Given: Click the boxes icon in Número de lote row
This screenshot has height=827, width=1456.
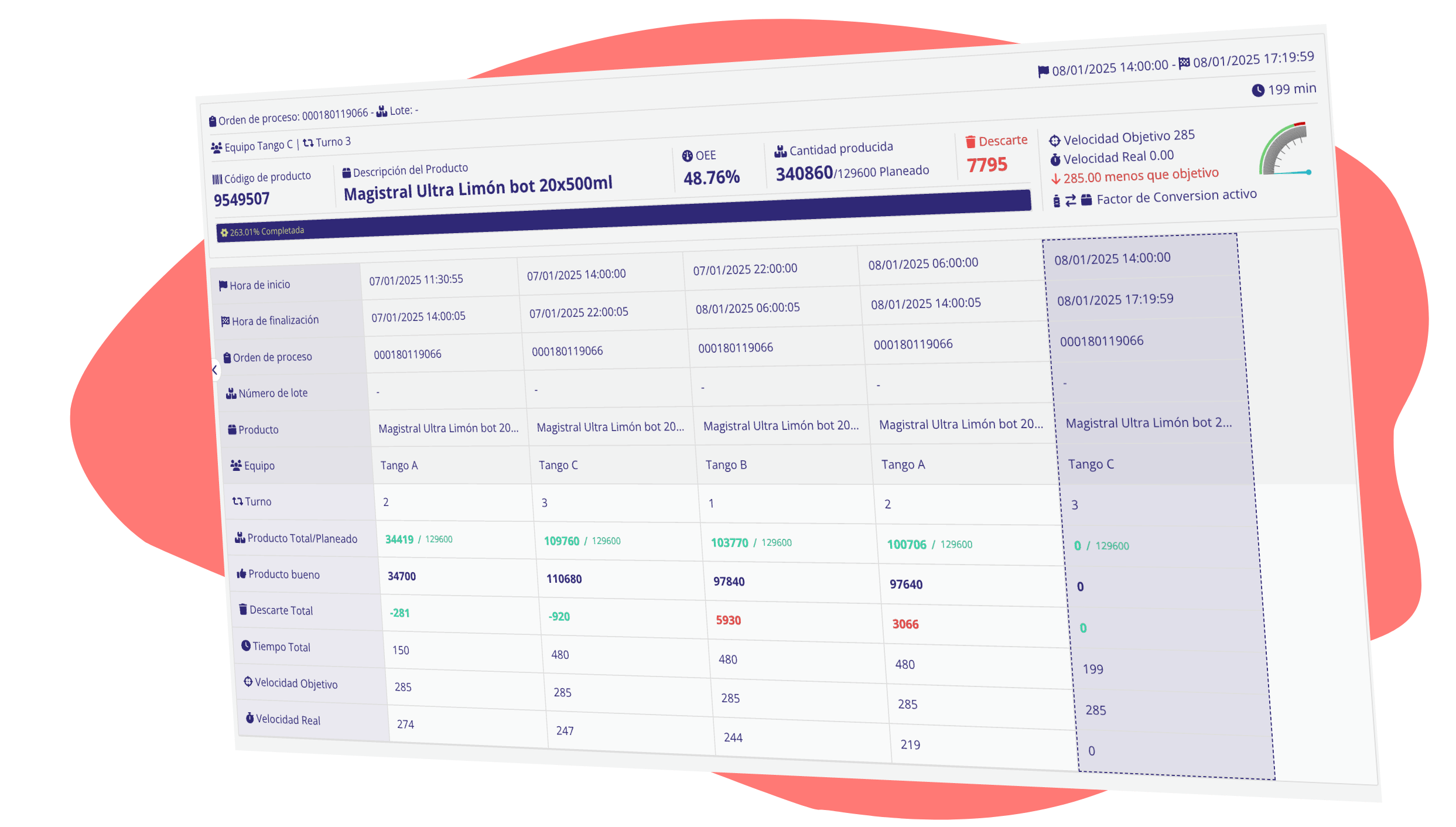Looking at the screenshot, I should [x=231, y=394].
